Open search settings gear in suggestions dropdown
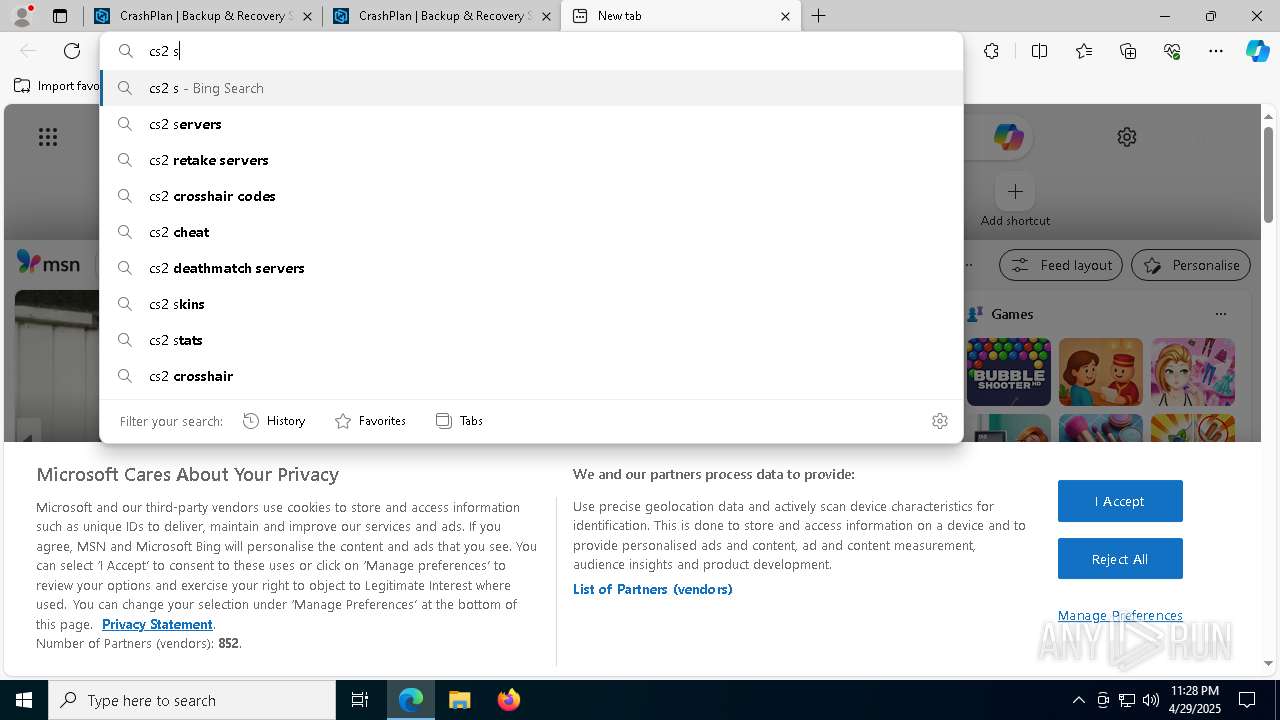 tap(939, 421)
